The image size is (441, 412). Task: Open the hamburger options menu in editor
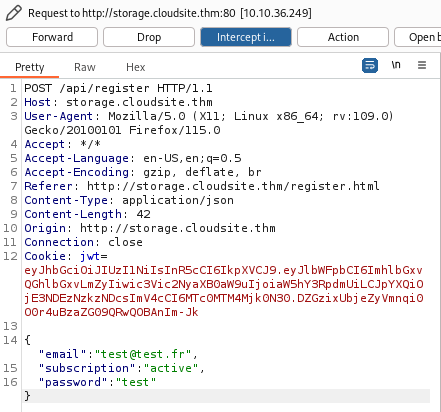(422, 65)
